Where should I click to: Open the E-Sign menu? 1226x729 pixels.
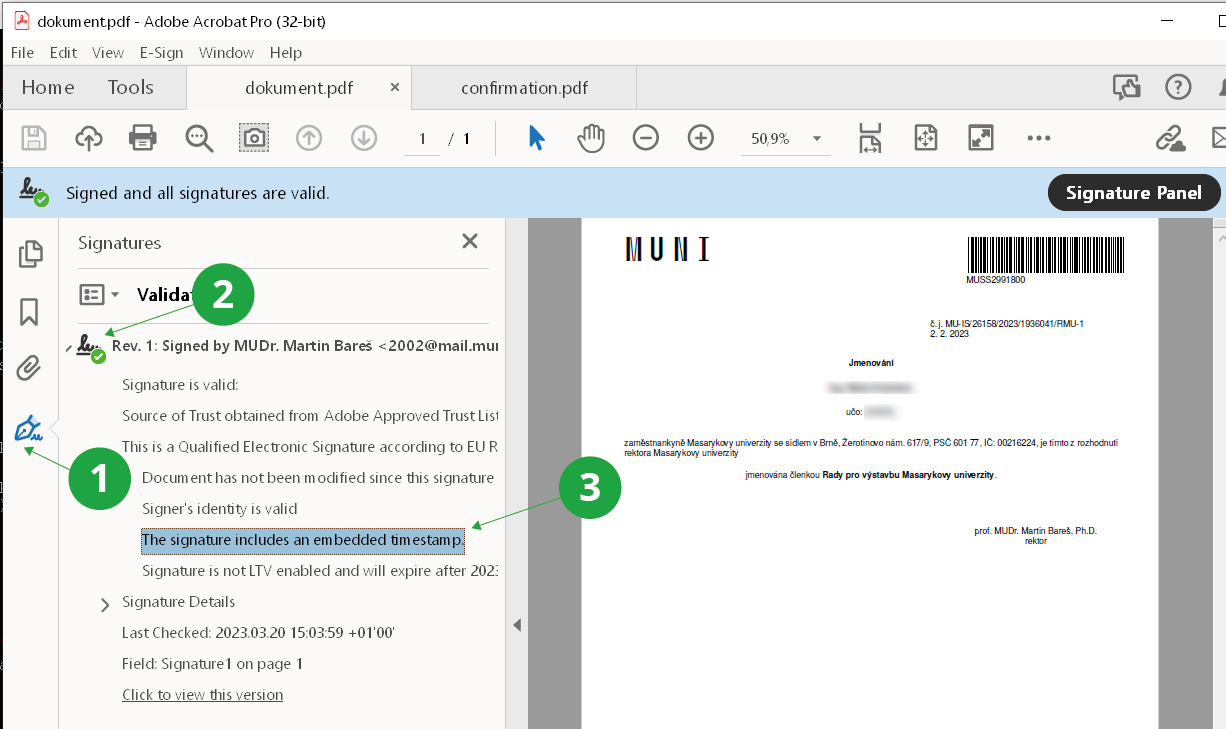coord(161,52)
